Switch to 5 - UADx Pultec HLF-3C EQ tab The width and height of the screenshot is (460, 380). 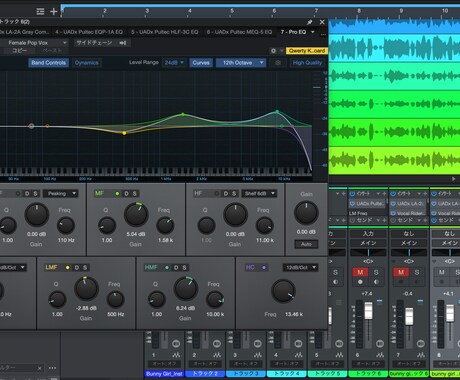[165, 32]
